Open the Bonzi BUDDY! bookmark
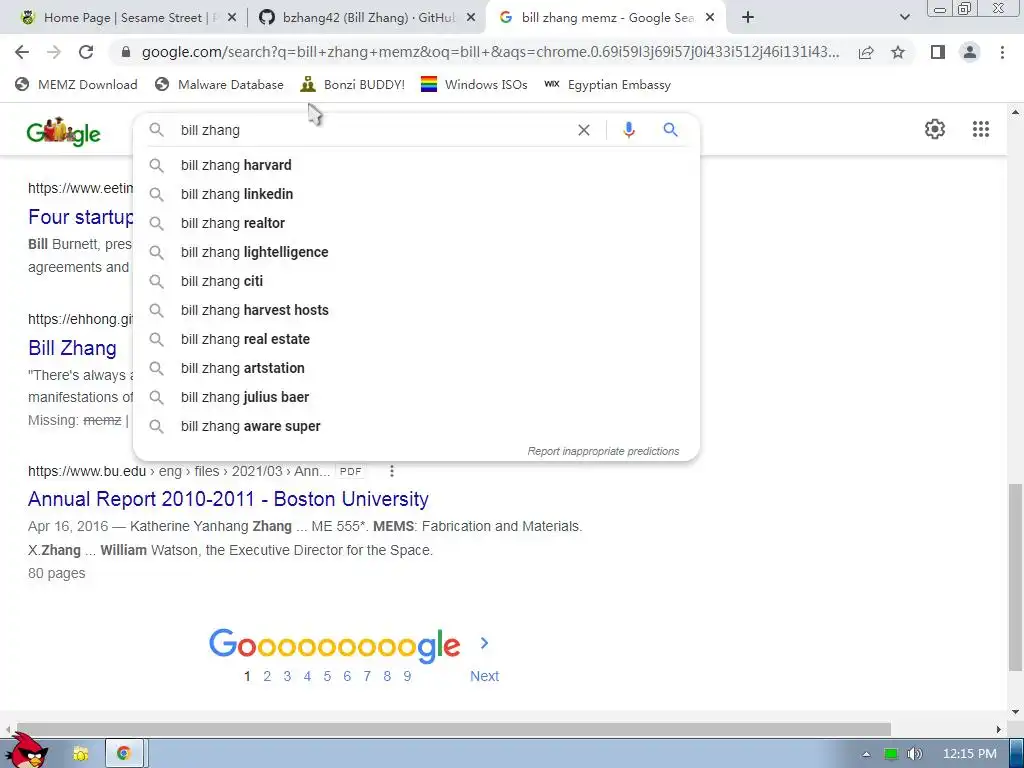 353,84
